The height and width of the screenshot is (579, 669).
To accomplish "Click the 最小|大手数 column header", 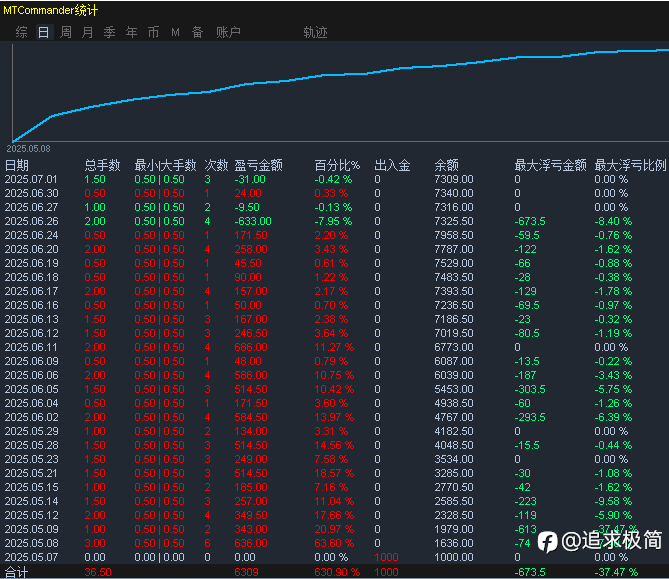I will point(165,165).
